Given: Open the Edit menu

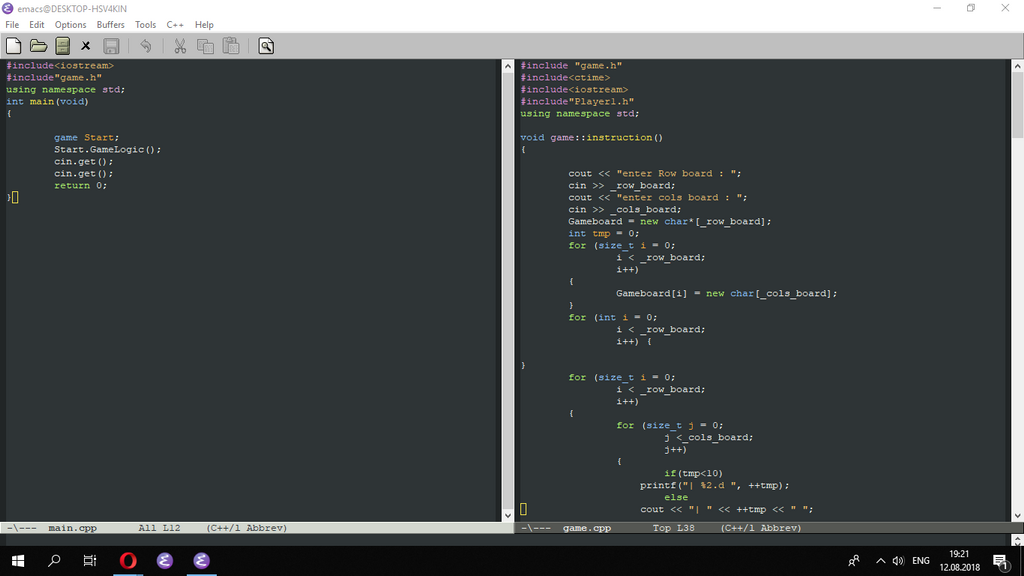Looking at the screenshot, I should 37,25.
